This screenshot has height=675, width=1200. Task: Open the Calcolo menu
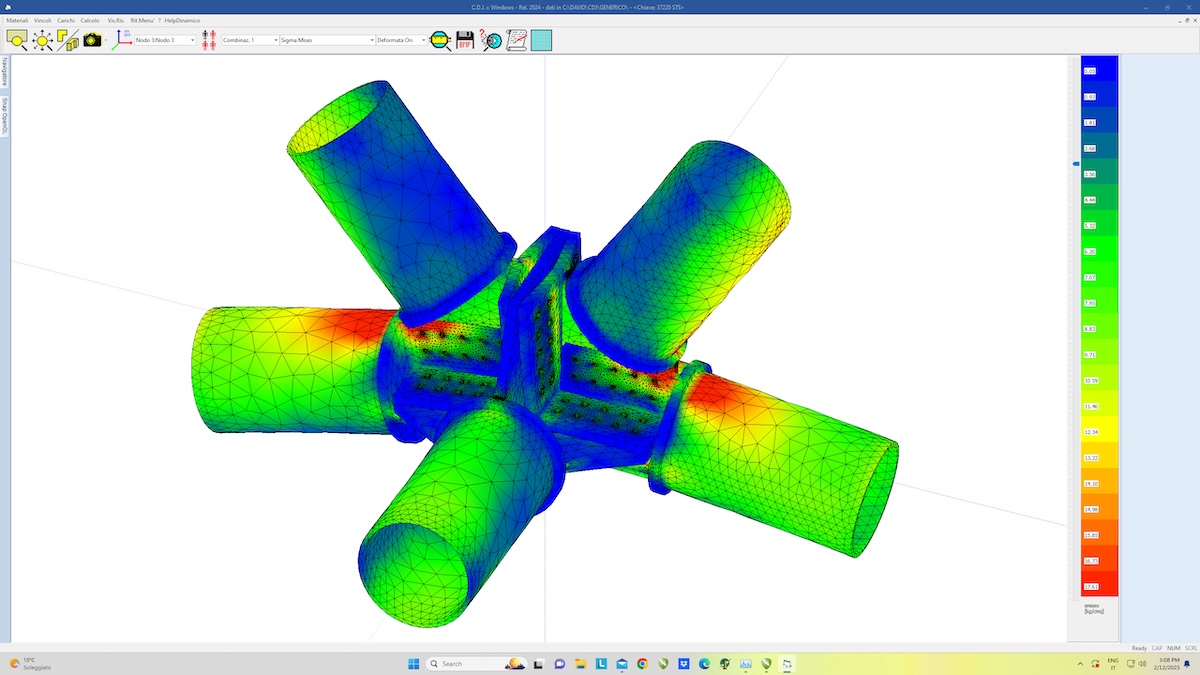click(x=90, y=20)
